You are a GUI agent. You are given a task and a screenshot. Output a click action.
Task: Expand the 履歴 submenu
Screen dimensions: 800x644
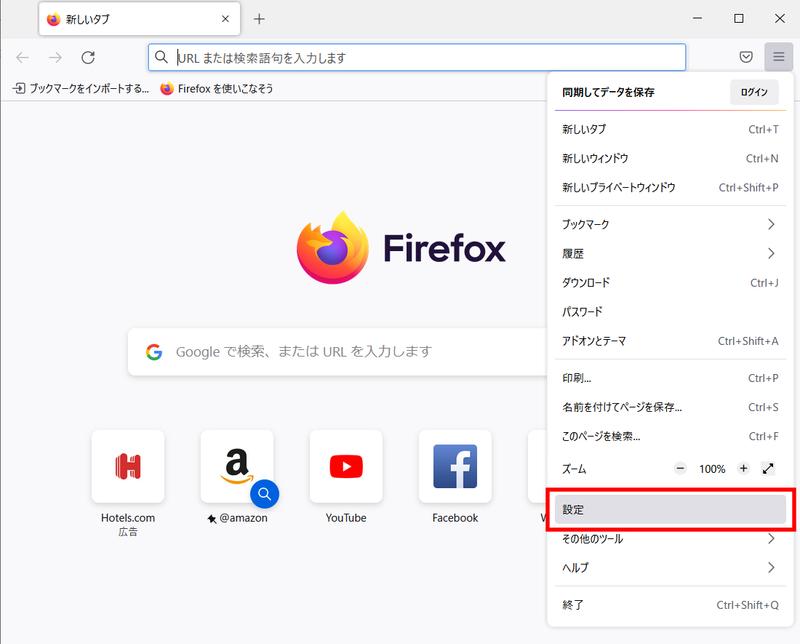(670, 253)
